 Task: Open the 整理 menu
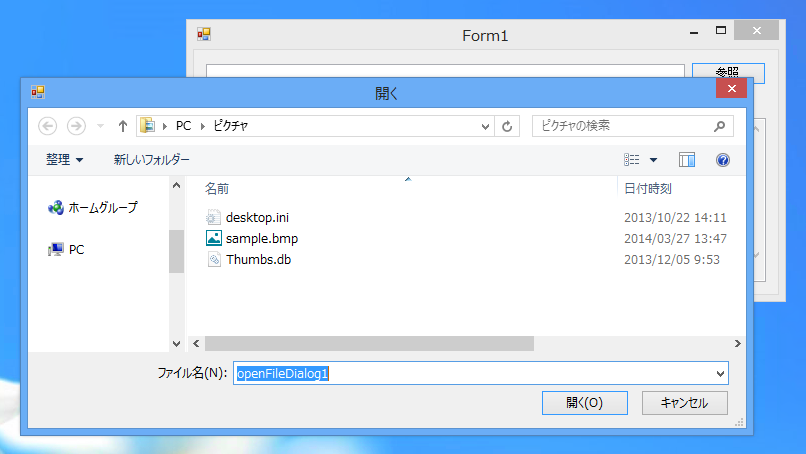click(64, 160)
